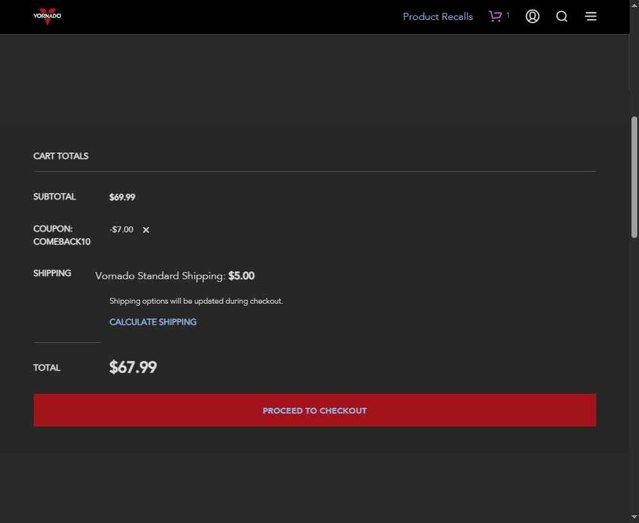Click the shipping options update note
Viewport: 639px width, 523px height.
click(x=196, y=301)
